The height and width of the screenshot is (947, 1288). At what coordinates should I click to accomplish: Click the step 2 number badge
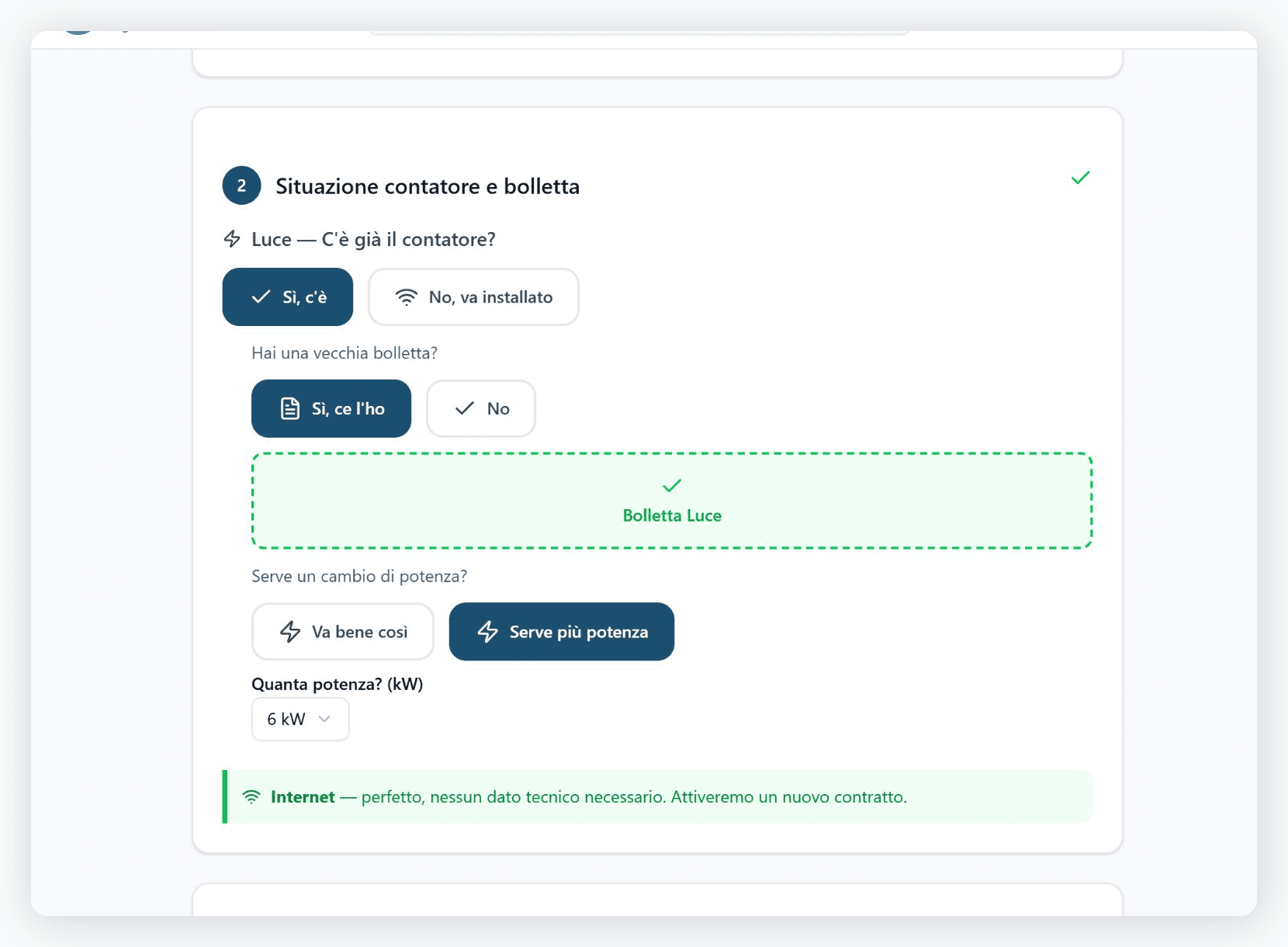coord(241,186)
